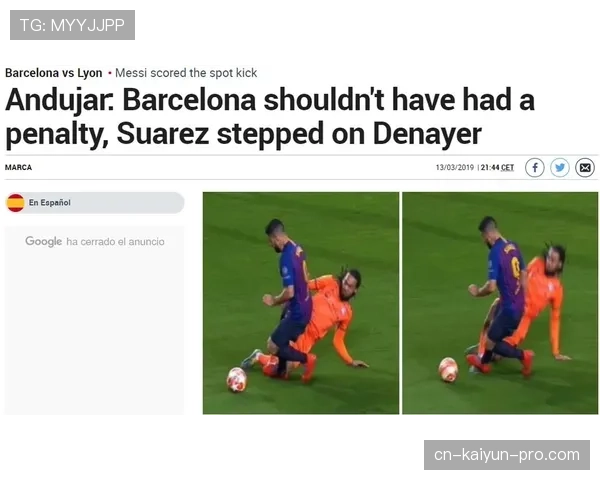
Task: Select the 13/03/2019 publication date
Action: [455, 168]
